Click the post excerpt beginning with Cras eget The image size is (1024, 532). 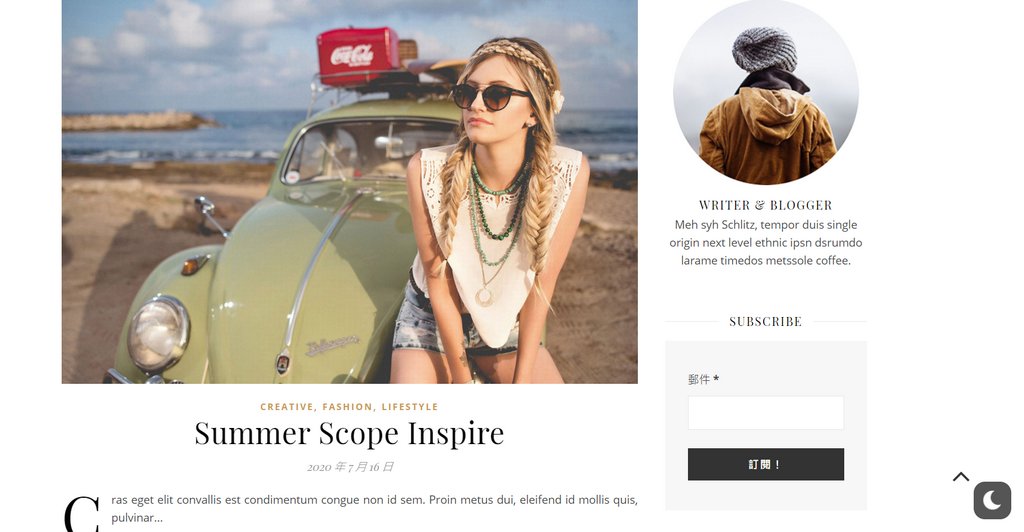click(374, 509)
